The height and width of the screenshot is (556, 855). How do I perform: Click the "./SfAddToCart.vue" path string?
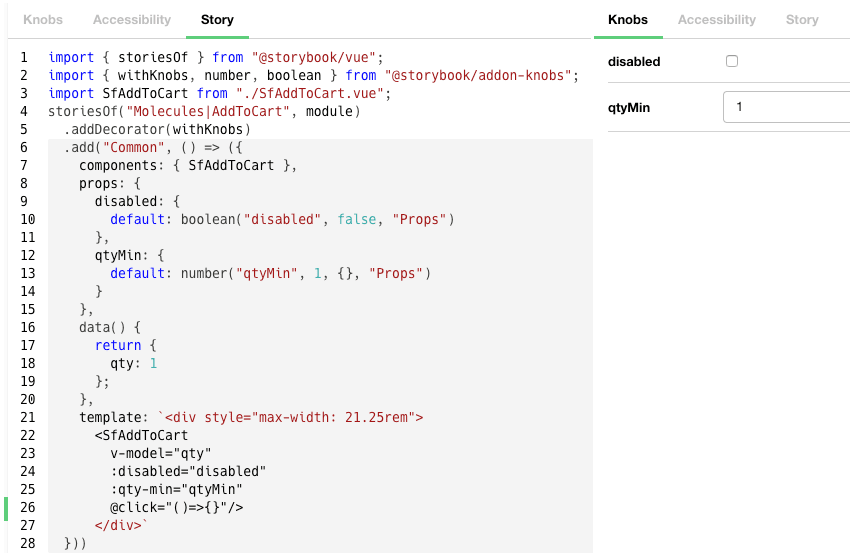tap(310, 93)
